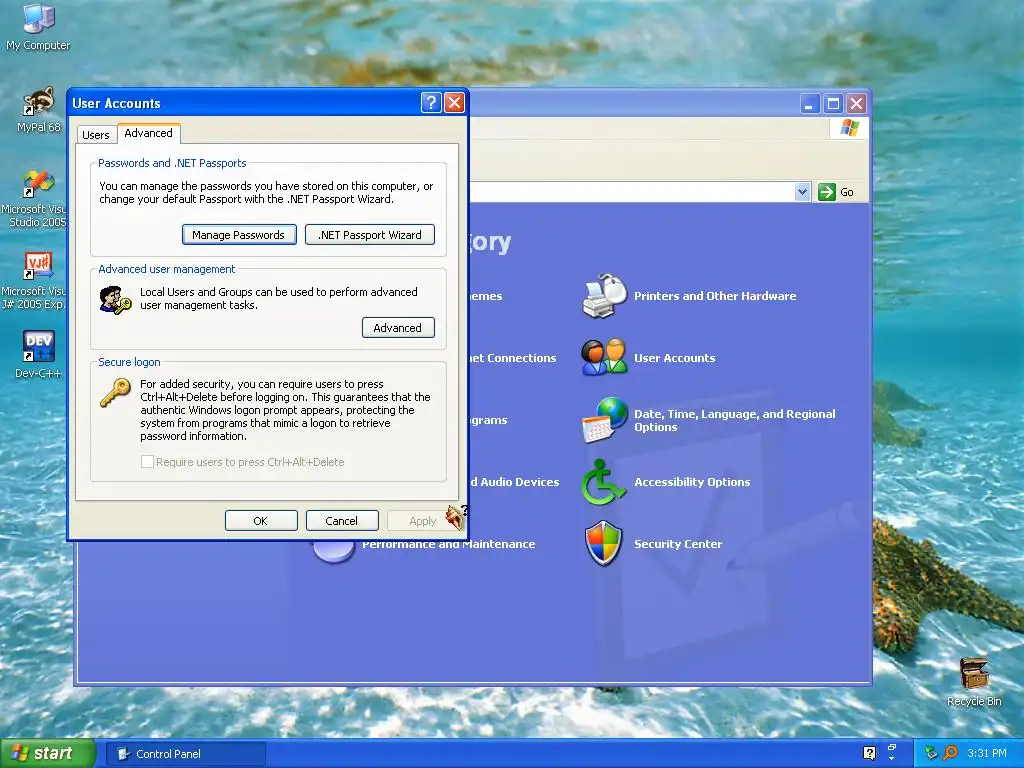Open User Accounts category link
Screen dimensions: 1024x768
[674, 358]
